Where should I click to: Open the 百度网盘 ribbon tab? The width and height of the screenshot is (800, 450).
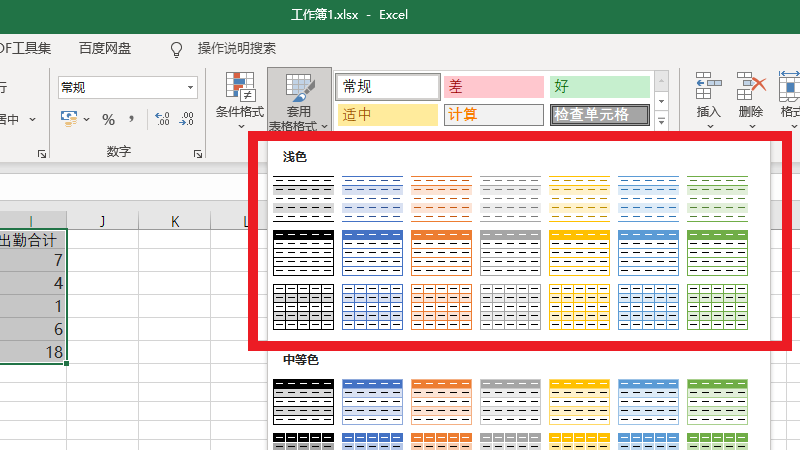coord(105,48)
